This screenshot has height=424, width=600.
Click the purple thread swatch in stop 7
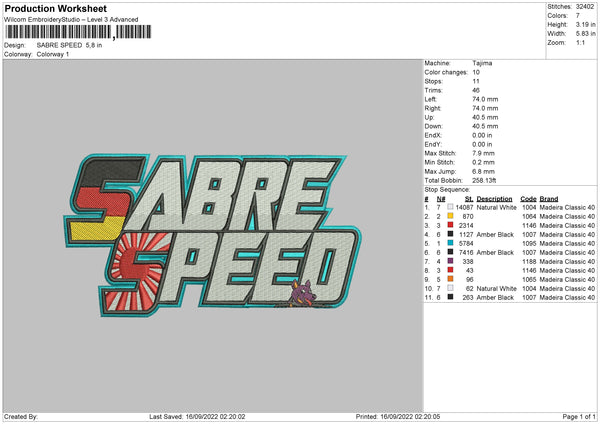click(x=451, y=261)
